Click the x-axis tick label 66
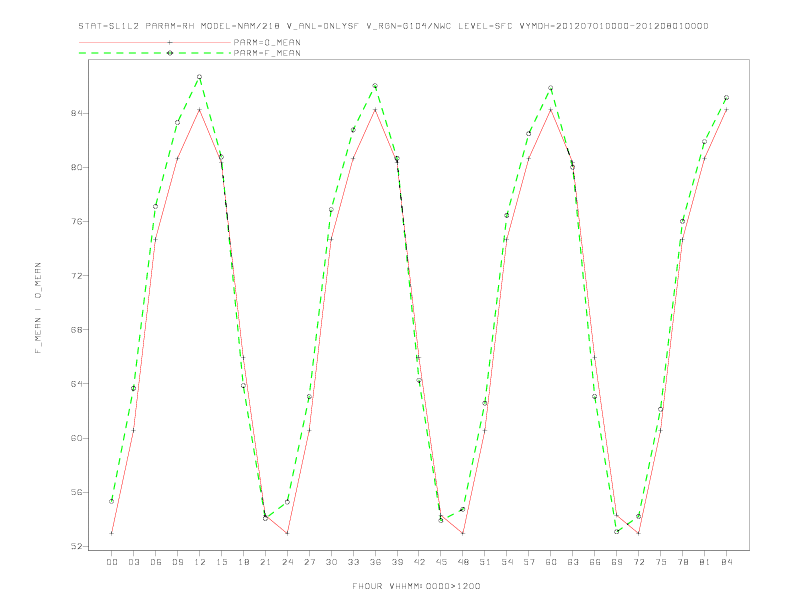This screenshot has height=612, width=792. coord(595,562)
